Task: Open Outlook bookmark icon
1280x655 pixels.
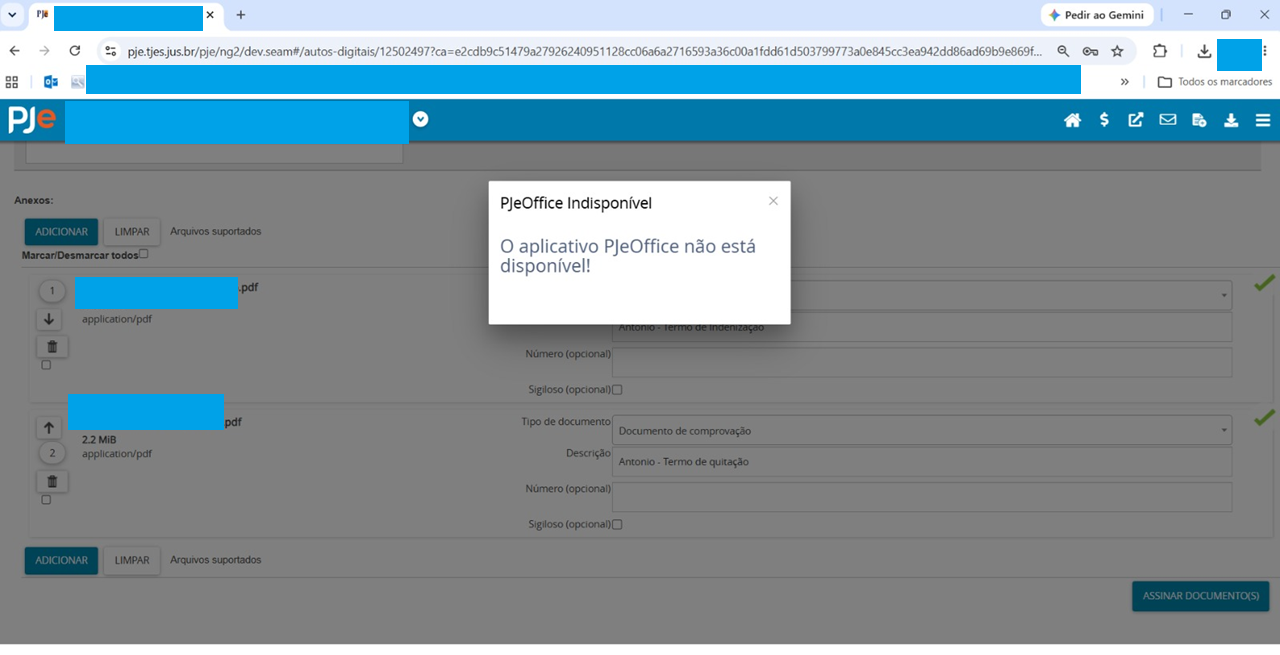Action: pos(50,82)
